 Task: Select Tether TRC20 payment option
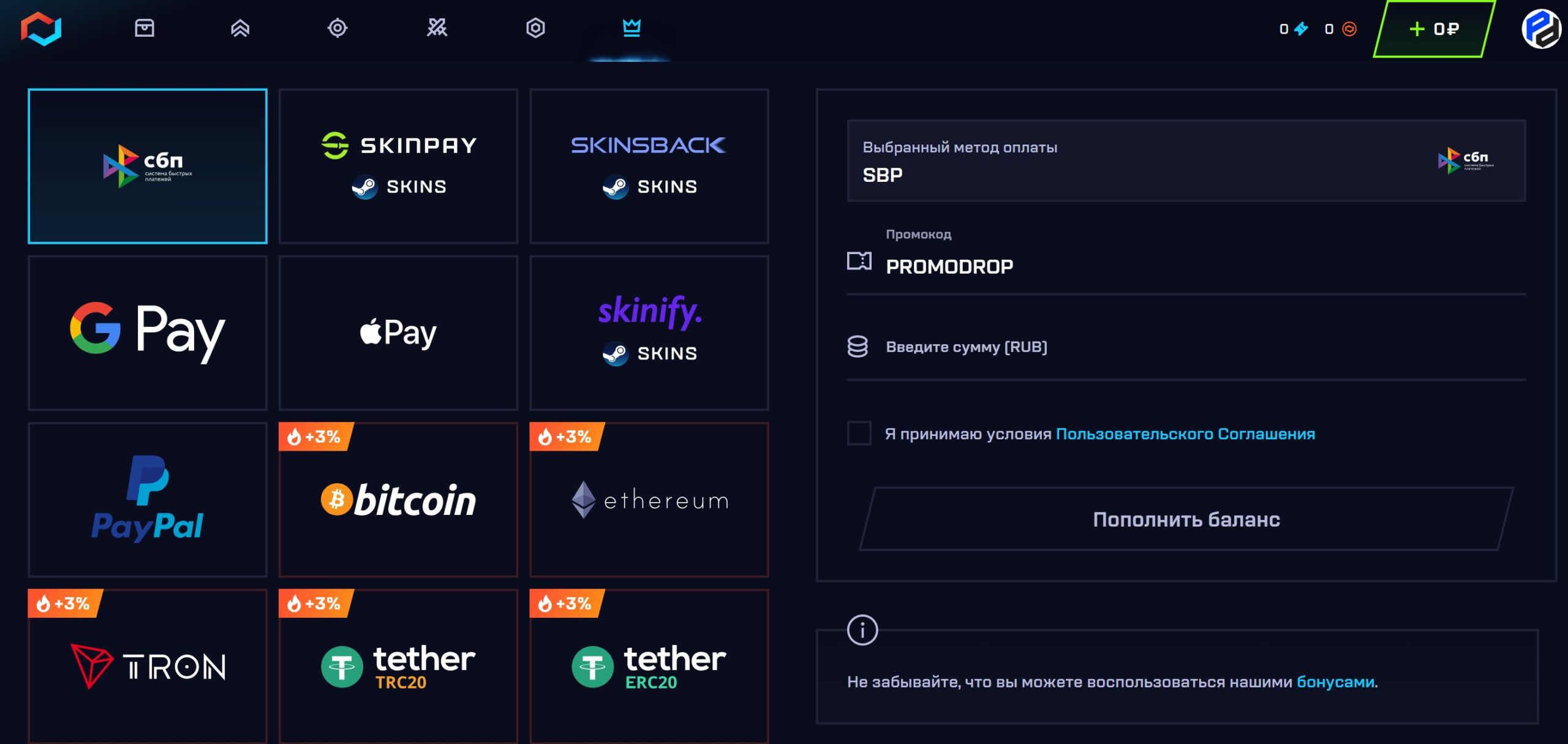(x=398, y=666)
